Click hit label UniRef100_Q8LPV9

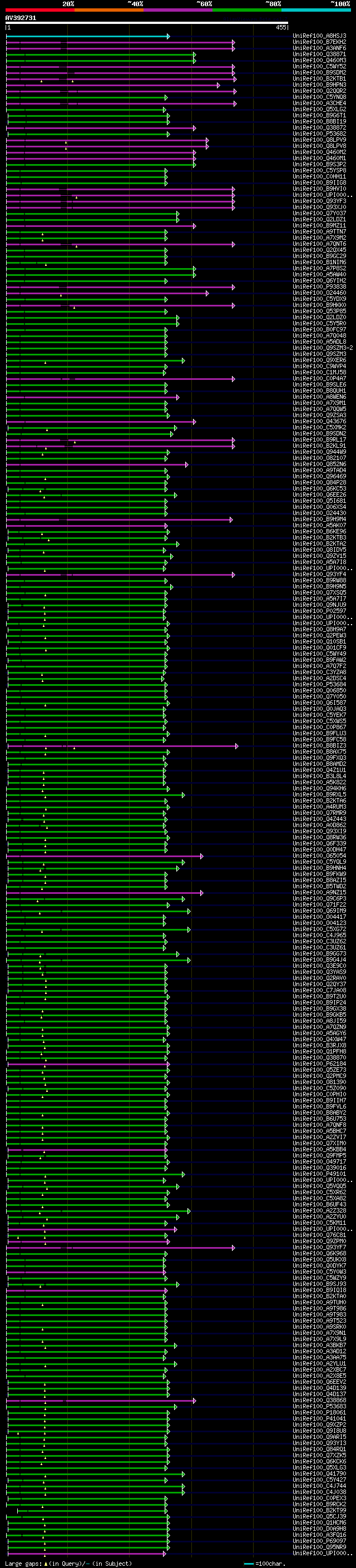coord(319,140)
